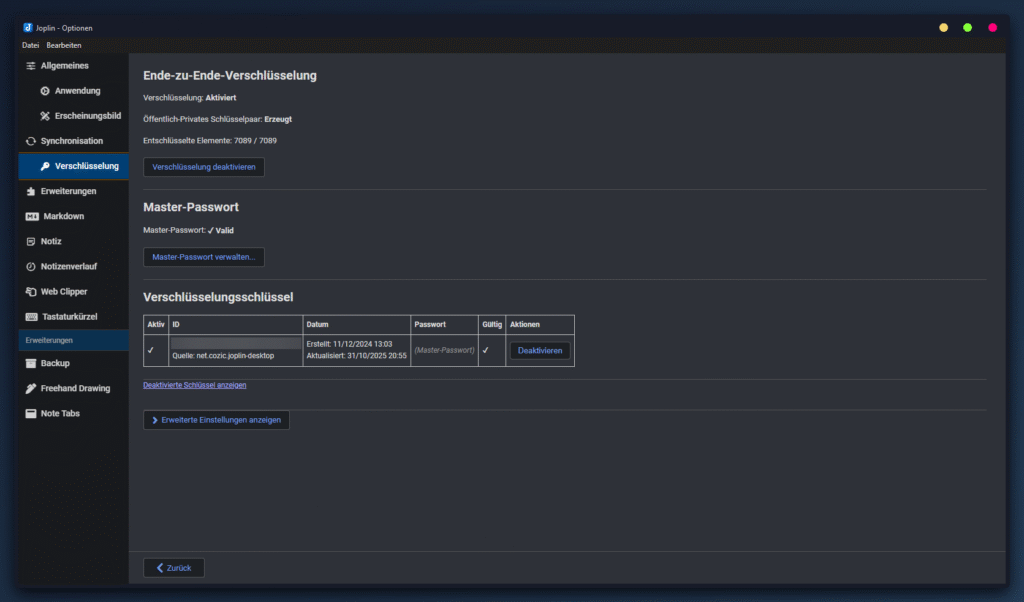Click the Erweiterungen puzzle icon
This screenshot has height=602, width=1024.
click(31, 191)
